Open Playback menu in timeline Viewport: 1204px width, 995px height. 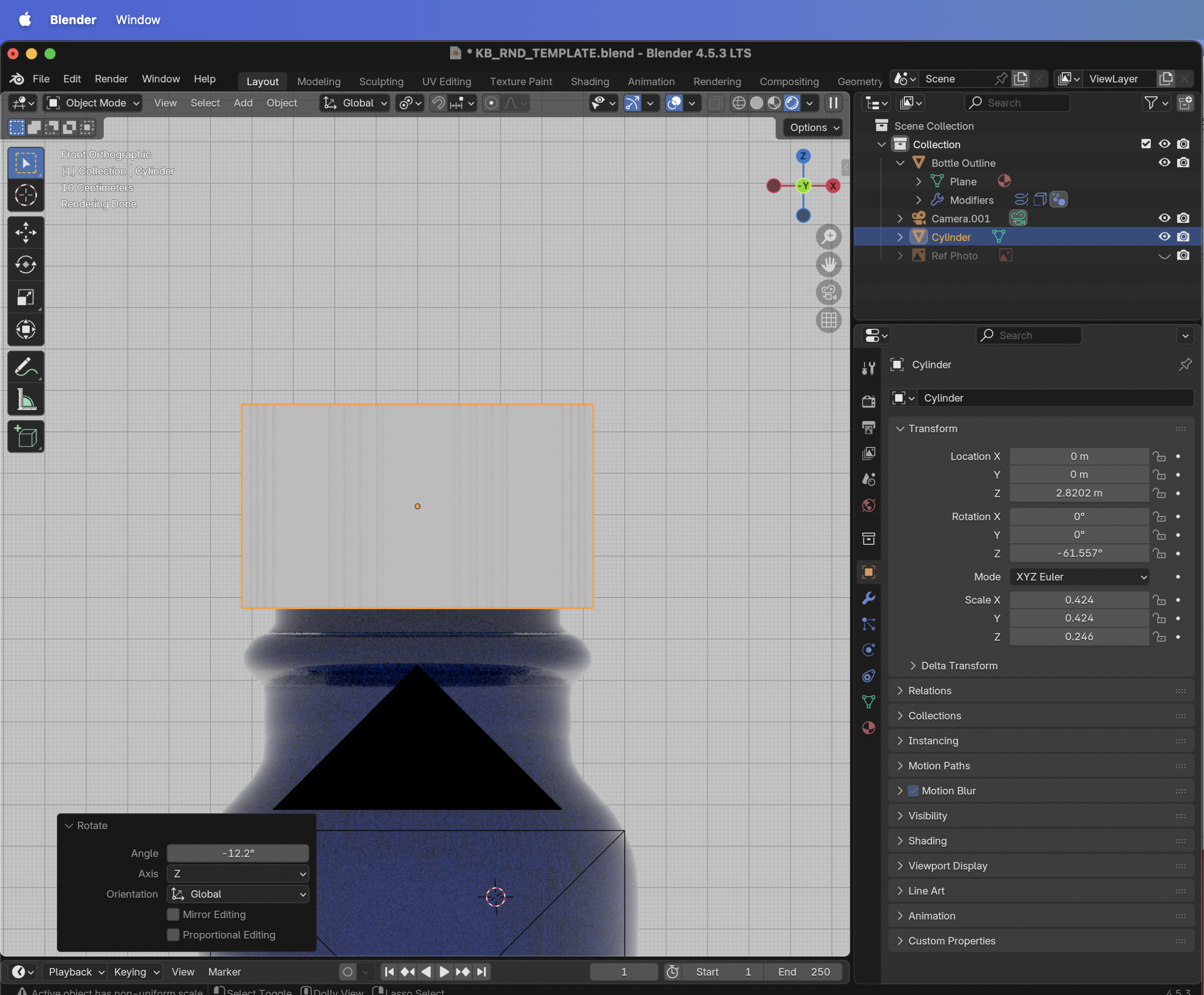coord(75,972)
